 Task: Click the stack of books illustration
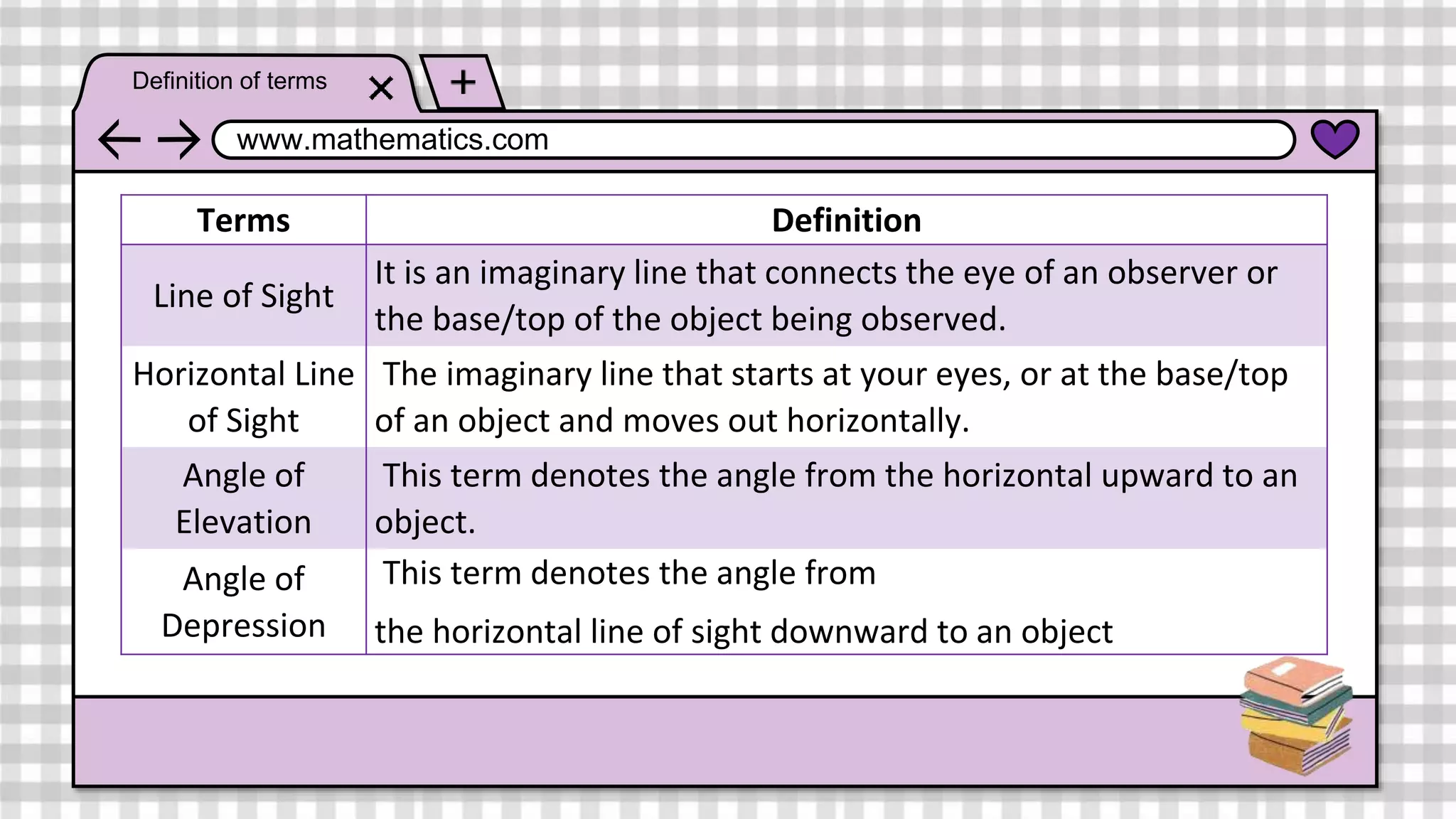1296,716
